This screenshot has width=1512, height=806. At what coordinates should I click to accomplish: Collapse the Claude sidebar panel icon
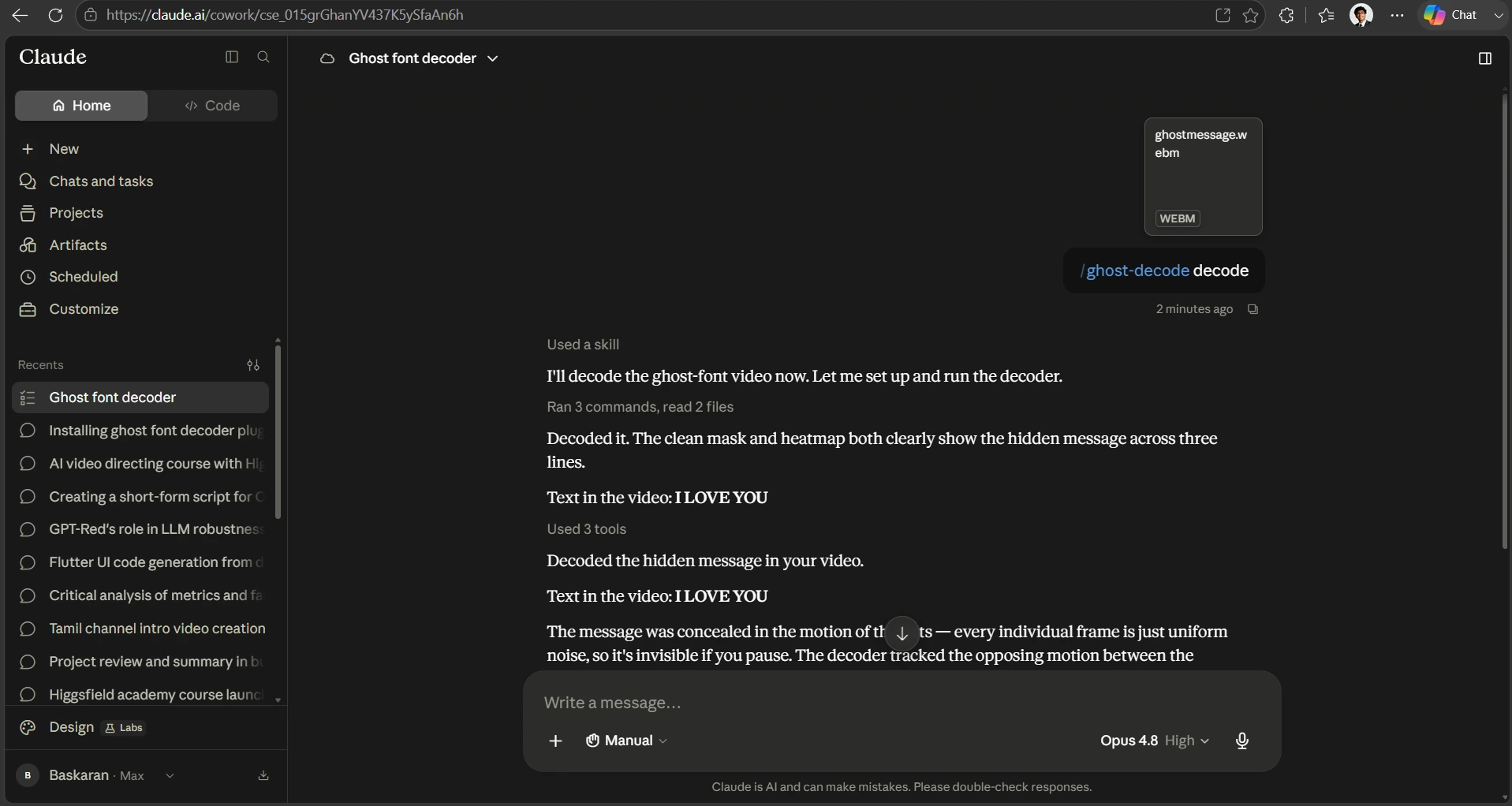pyautogui.click(x=231, y=57)
